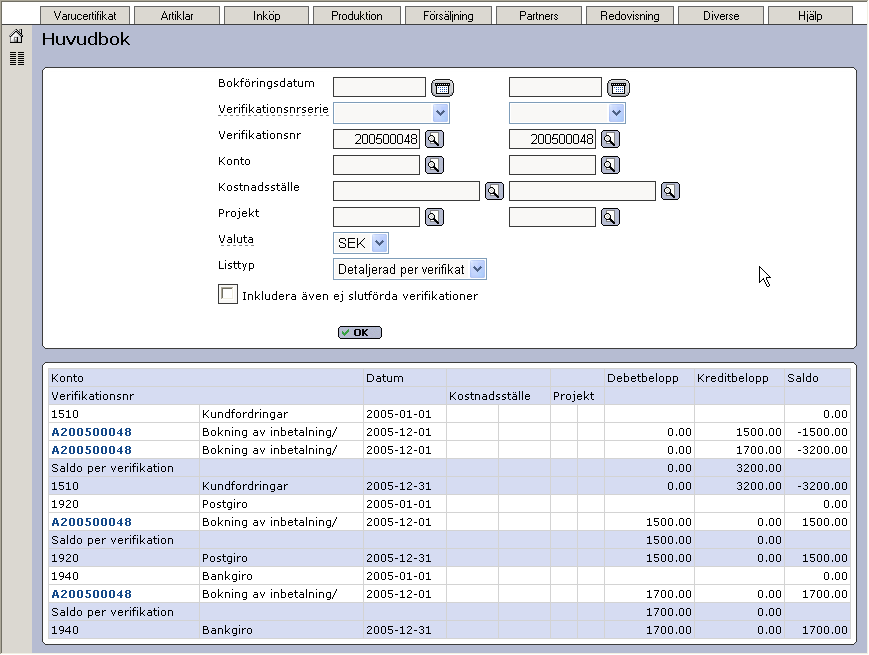Open A200500048 link with credit 1700.00
The width and height of the screenshot is (869, 655).
(x=91, y=450)
